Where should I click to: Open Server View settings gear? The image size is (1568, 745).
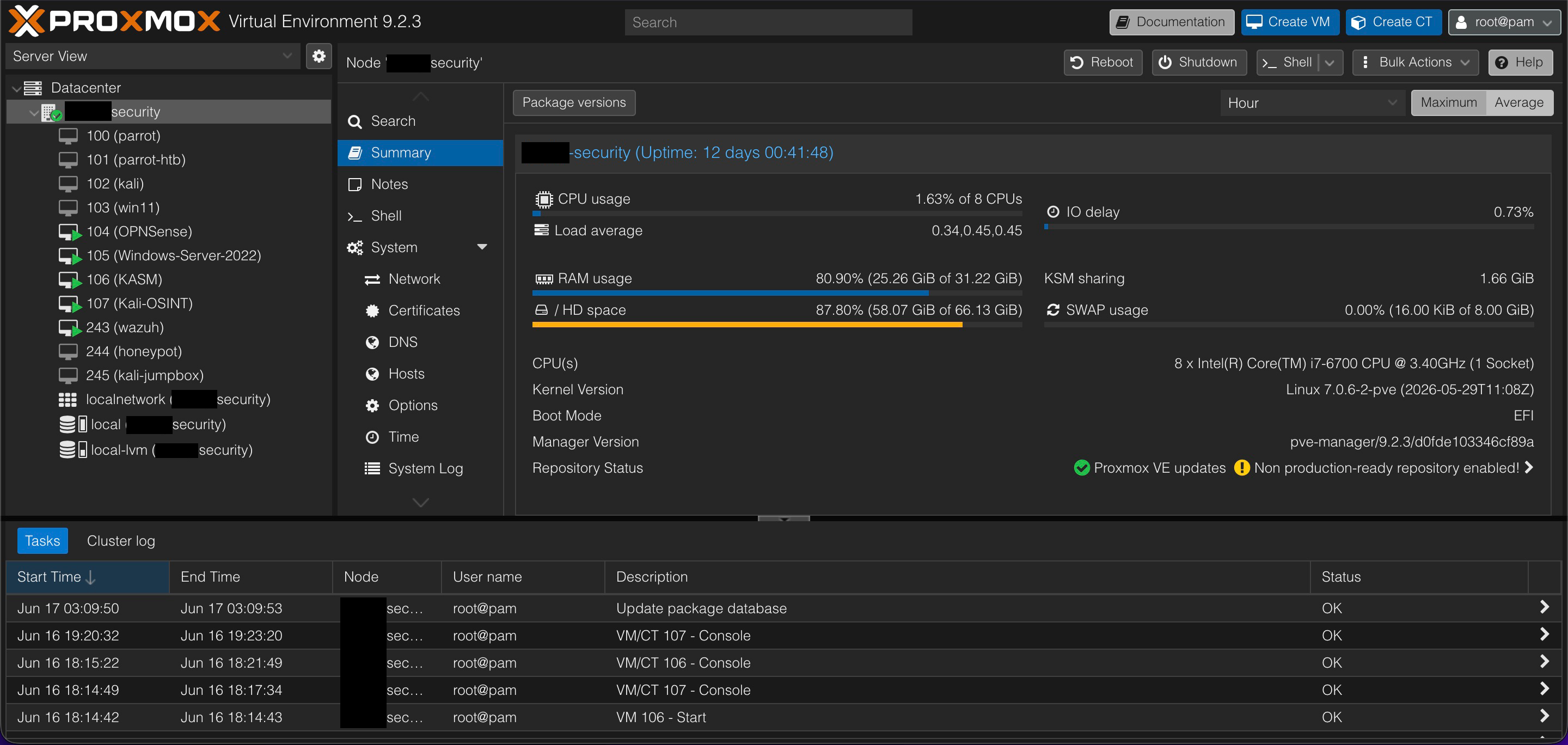pos(318,56)
